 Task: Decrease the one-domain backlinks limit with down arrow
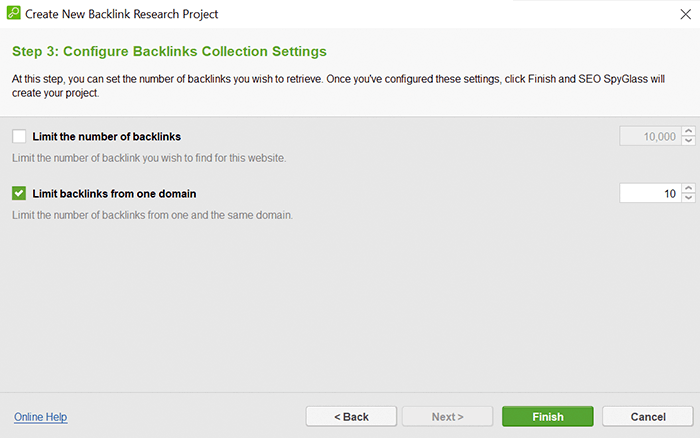(x=689, y=198)
